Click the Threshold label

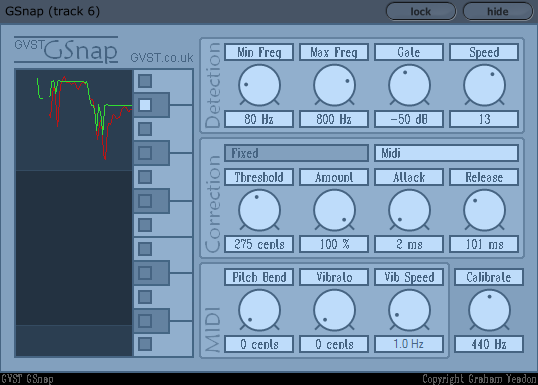pyautogui.click(x=259, y=177)
